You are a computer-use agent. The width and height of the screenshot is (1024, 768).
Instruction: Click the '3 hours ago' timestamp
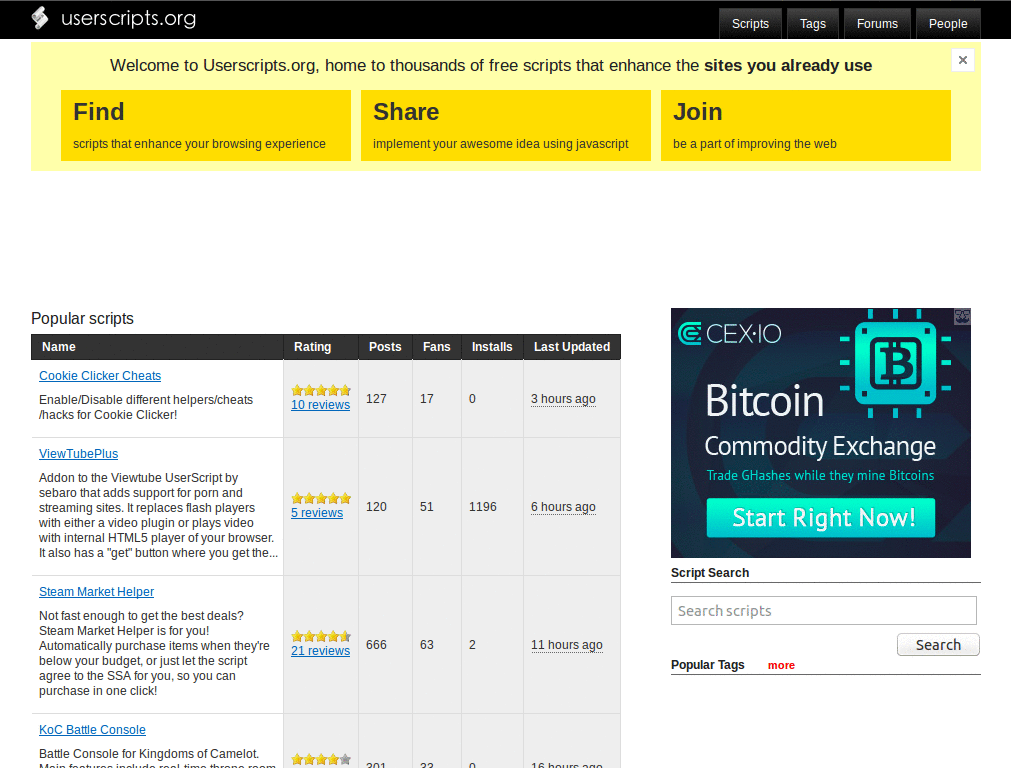[563, 398]
